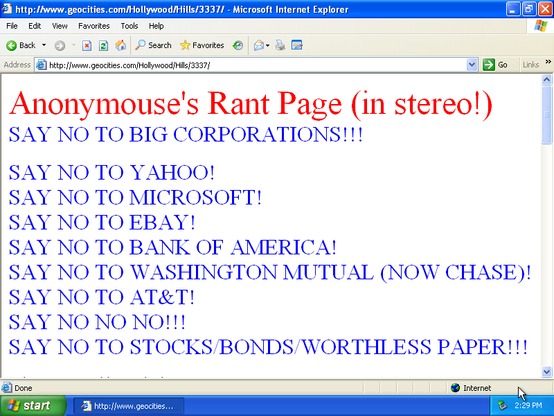554x416 pixels.
Task: Restore down the Internet Explorer window
Action: click(529, 9)
